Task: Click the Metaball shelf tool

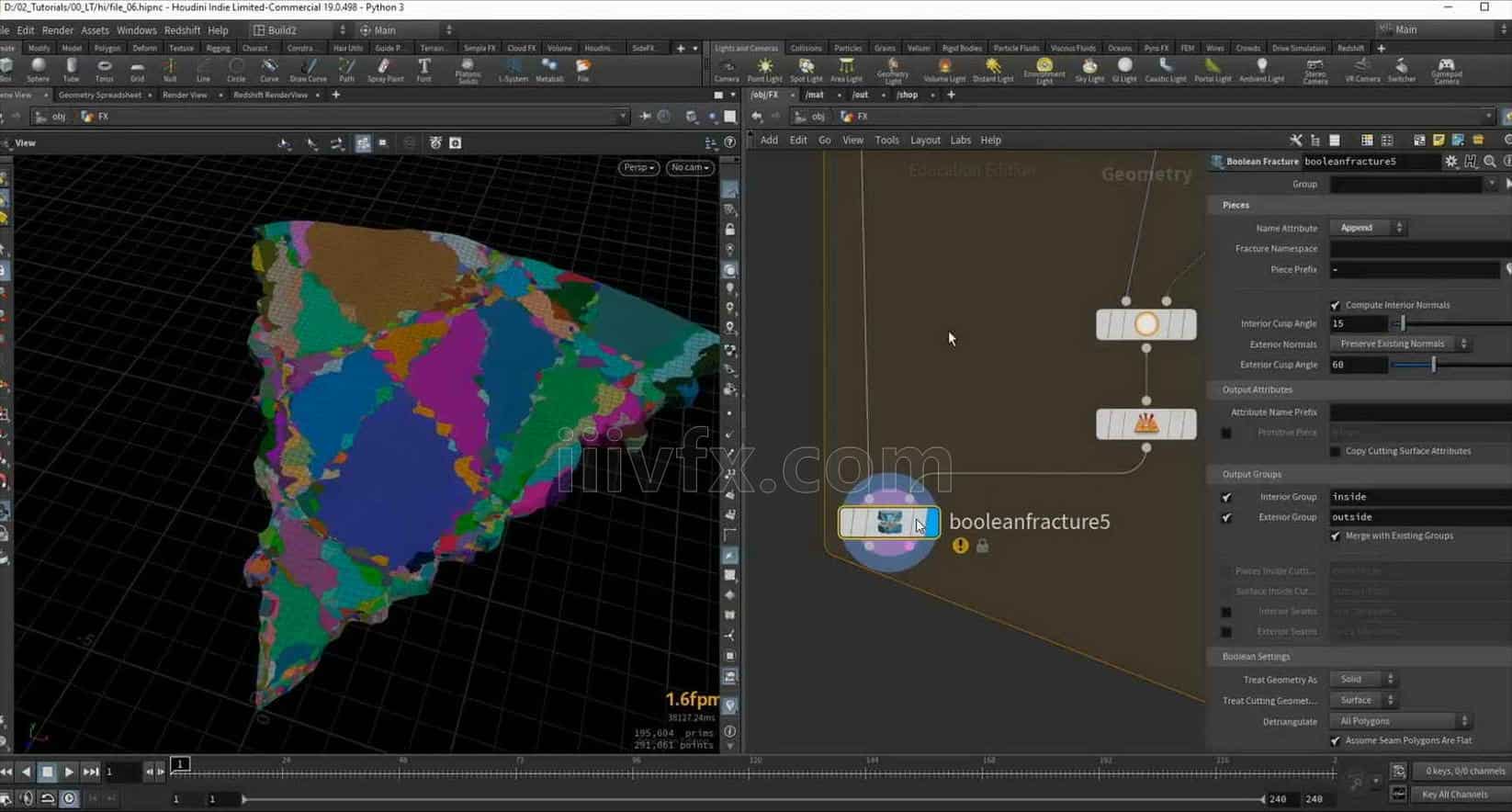Action: (x=549, y=70)
